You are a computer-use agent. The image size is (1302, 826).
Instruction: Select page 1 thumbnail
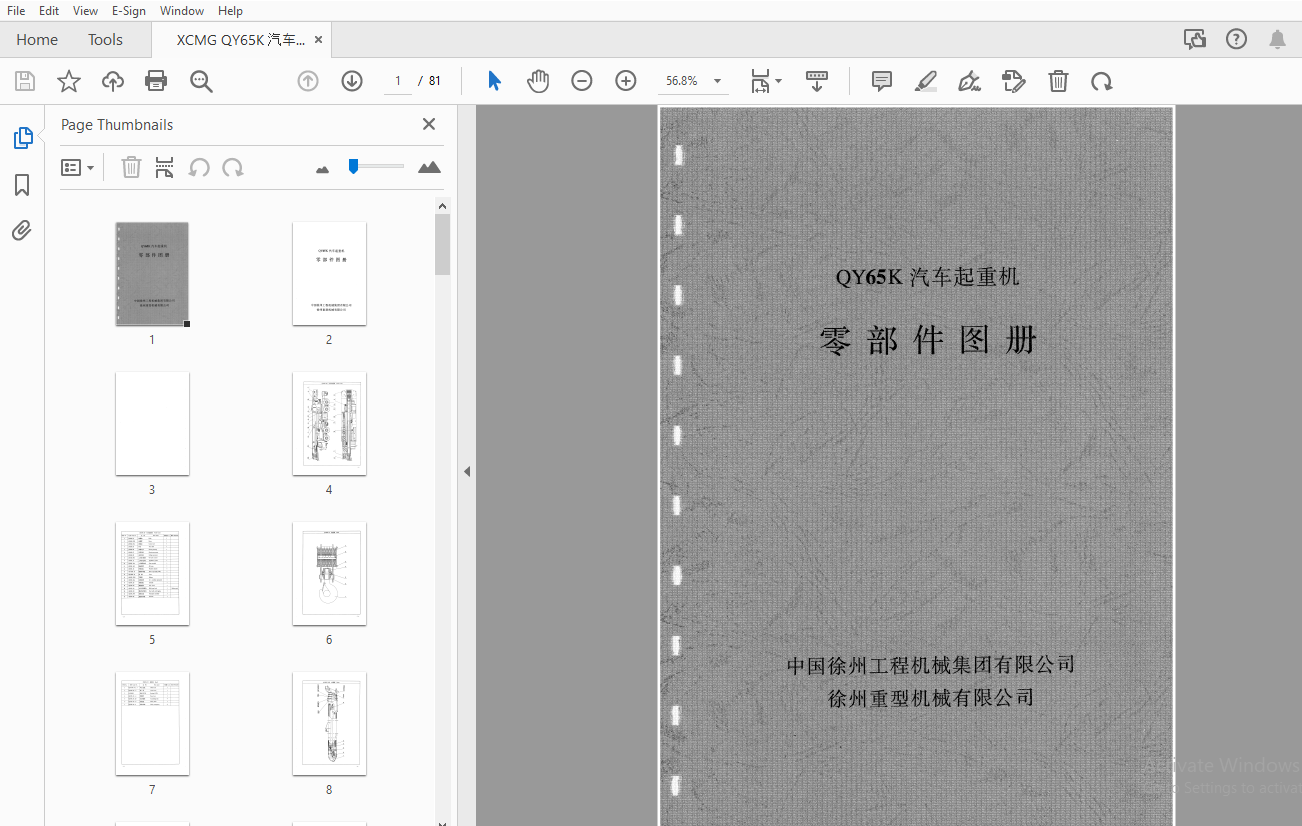point(152,274)
